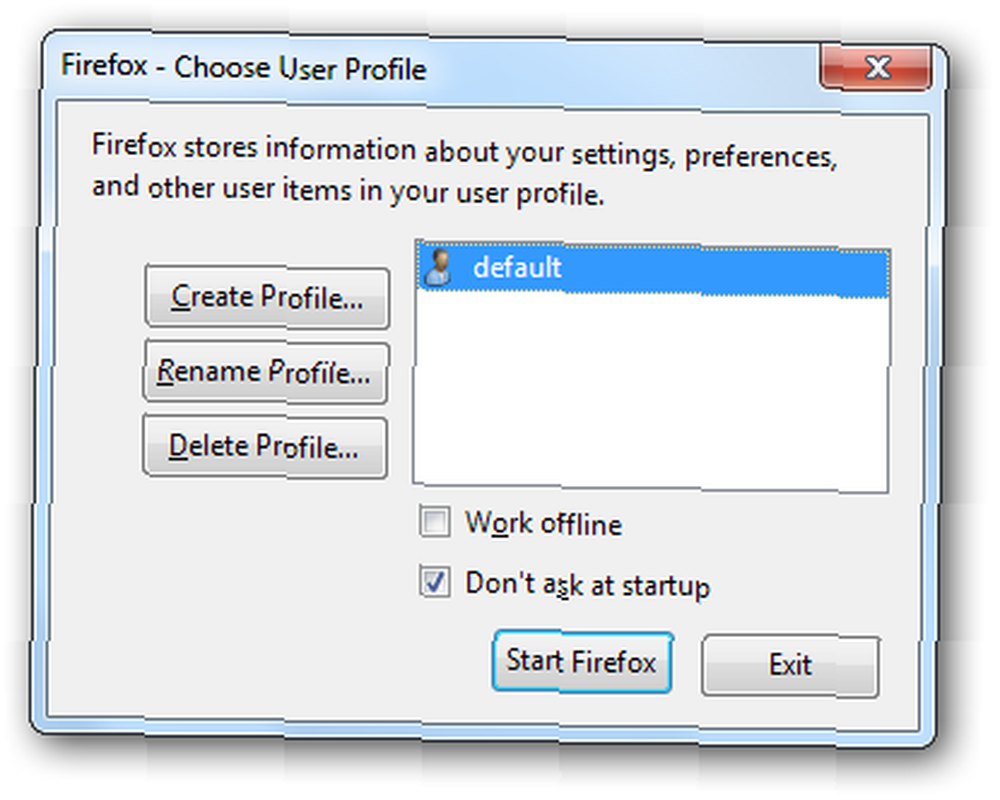Open the Create Profile wizard
Screen dimensions: 1000x800
pos(267,298)
